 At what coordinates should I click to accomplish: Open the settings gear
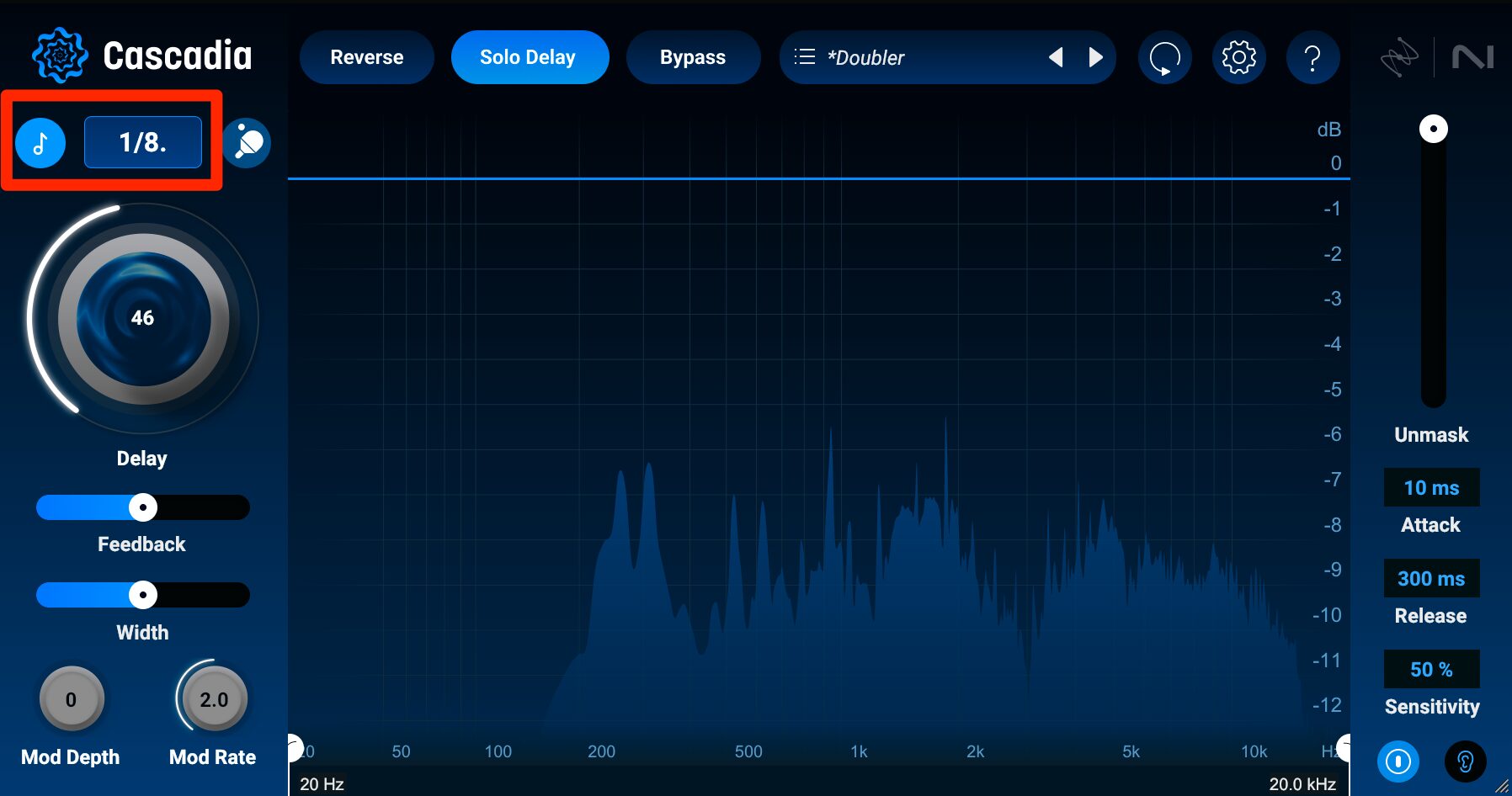coord(1239,58)
